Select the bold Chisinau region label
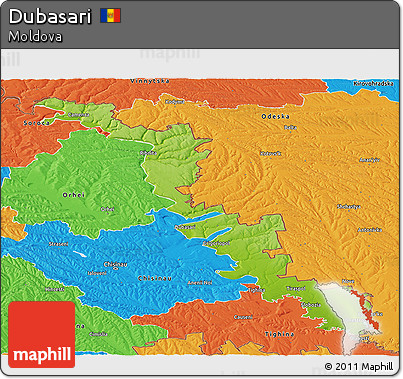Viewport: 403px width, 379px height. pyautogui.click(x=155, y=278)
